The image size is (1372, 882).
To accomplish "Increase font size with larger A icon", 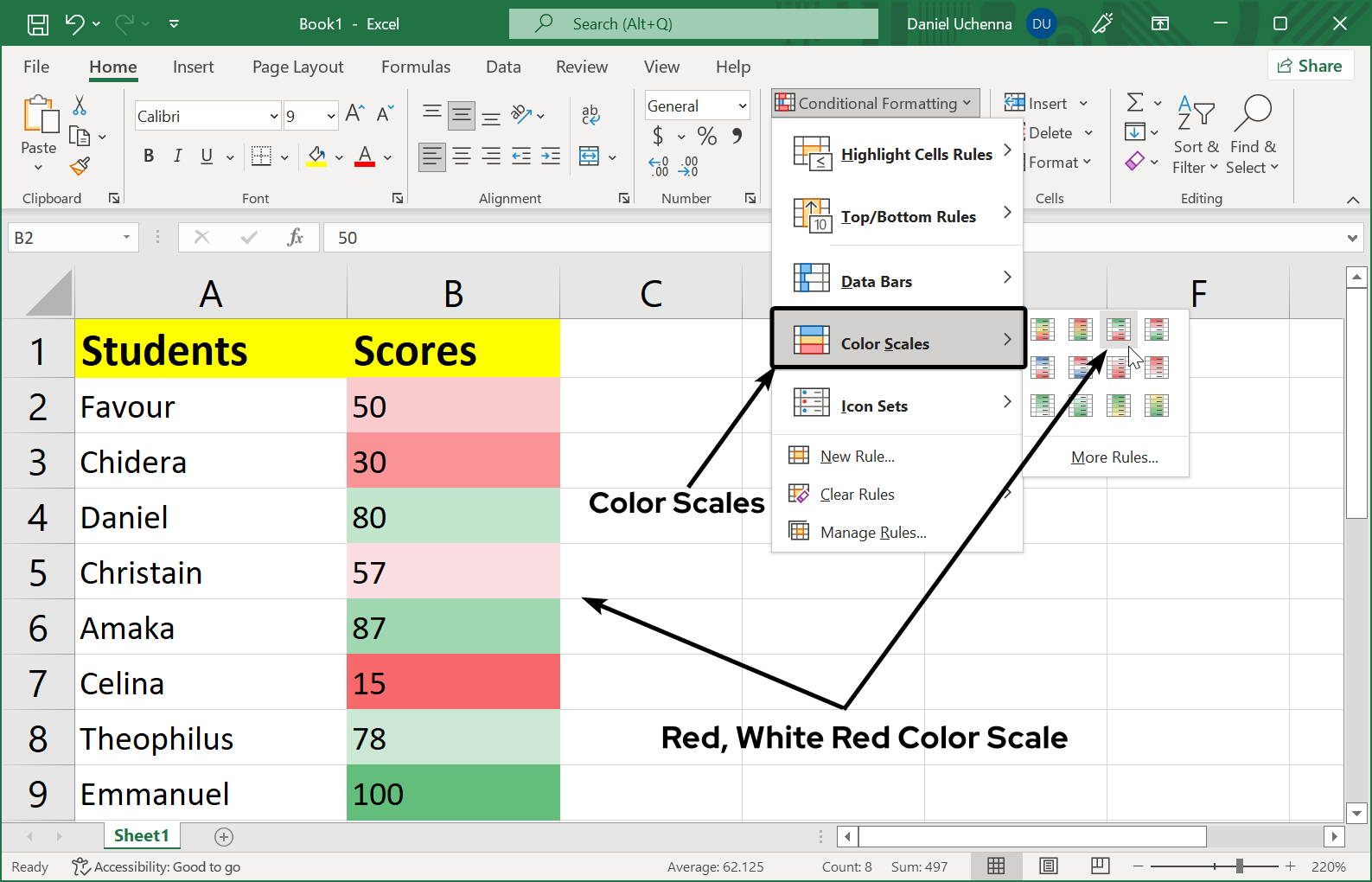I will coord(354,114).
